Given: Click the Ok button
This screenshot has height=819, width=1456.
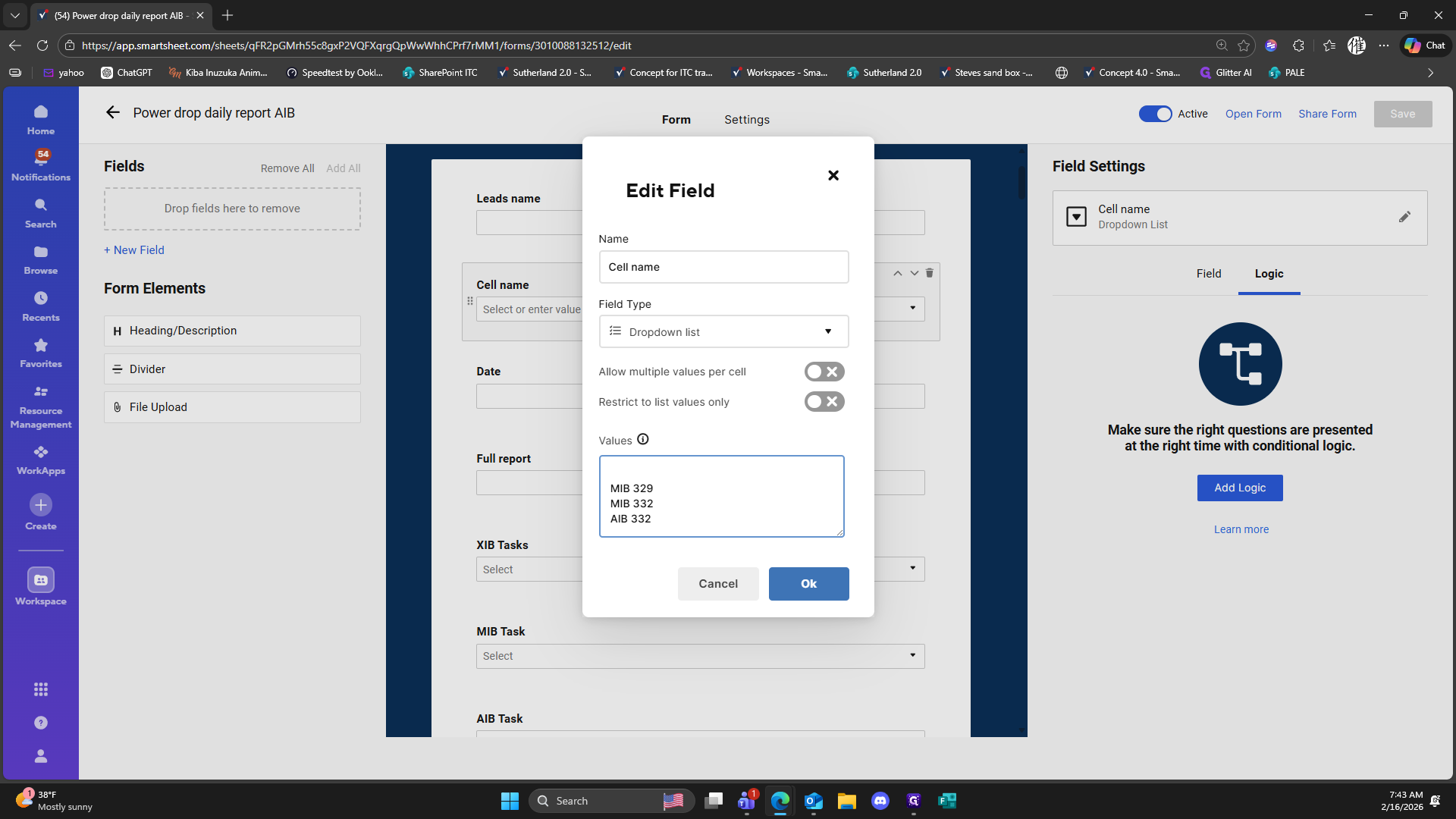Looking at the screenshot, I should pyautogui.click(x=808, y=584).
